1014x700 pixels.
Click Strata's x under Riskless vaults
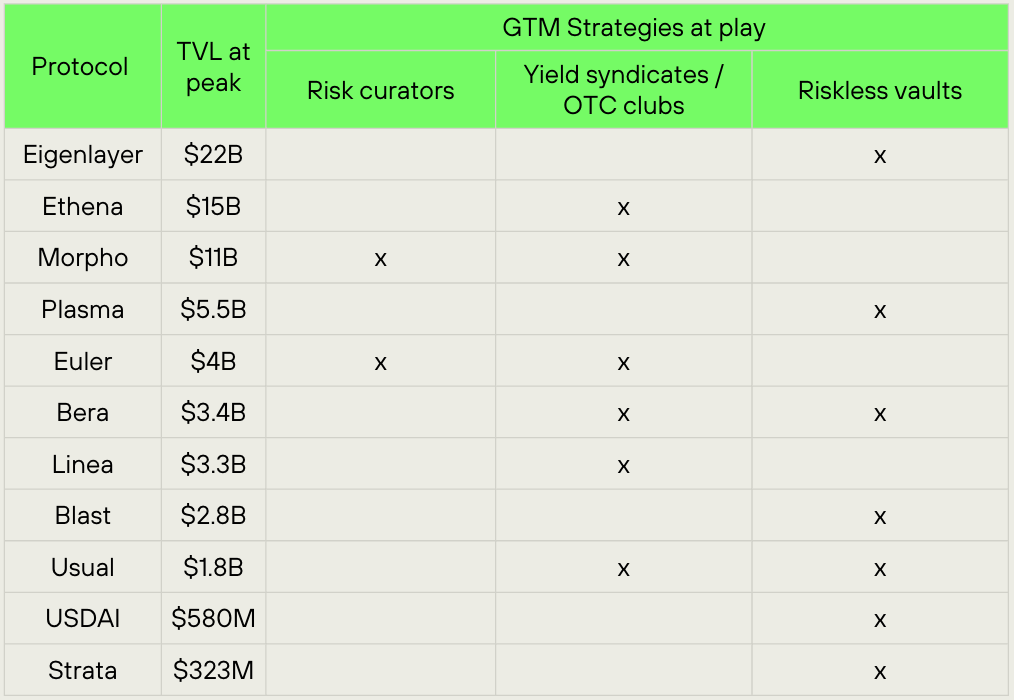pos(880,671)
